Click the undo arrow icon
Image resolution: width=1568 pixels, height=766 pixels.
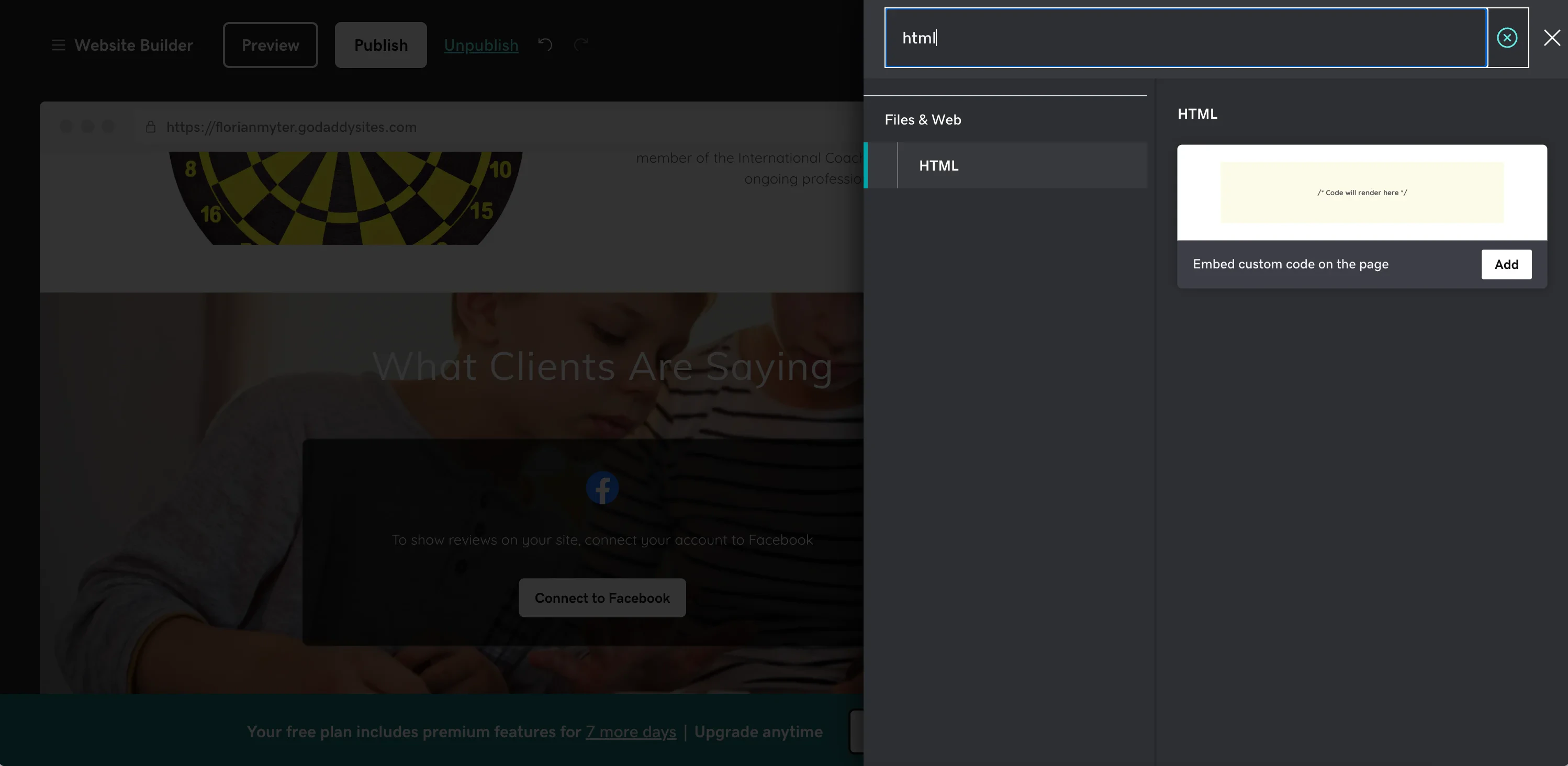pos(545,44)
